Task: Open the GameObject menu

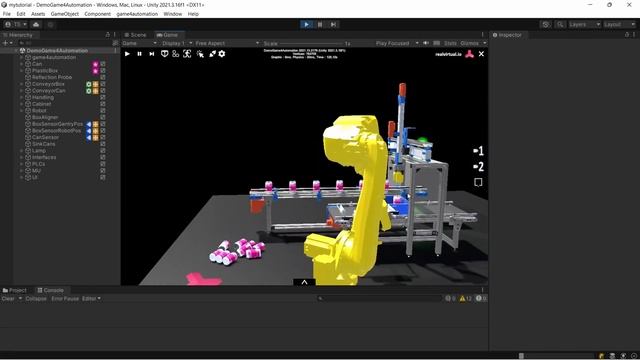Action: coord(64,14)
